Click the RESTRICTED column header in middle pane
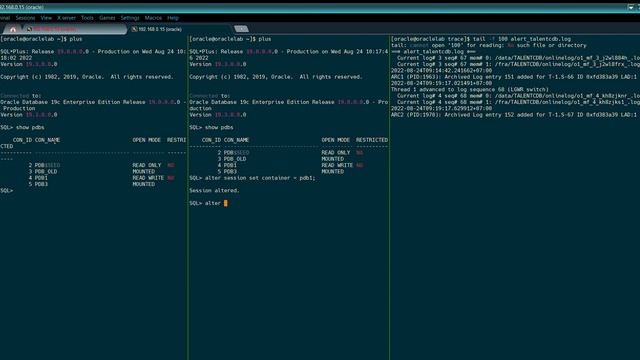 pyautogui.click(x=372, y=140)
